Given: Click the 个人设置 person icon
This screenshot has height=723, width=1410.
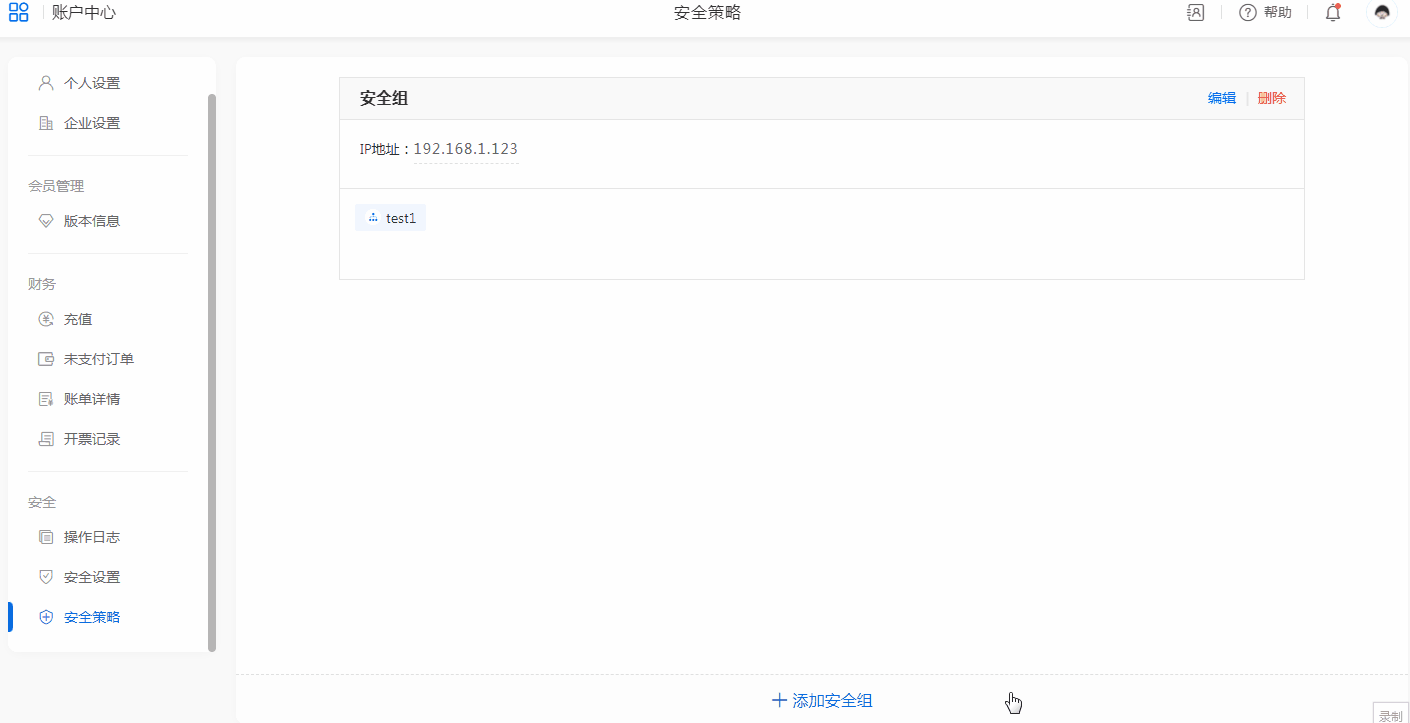Looking at the screenshot, I should [x=45, y=83].
